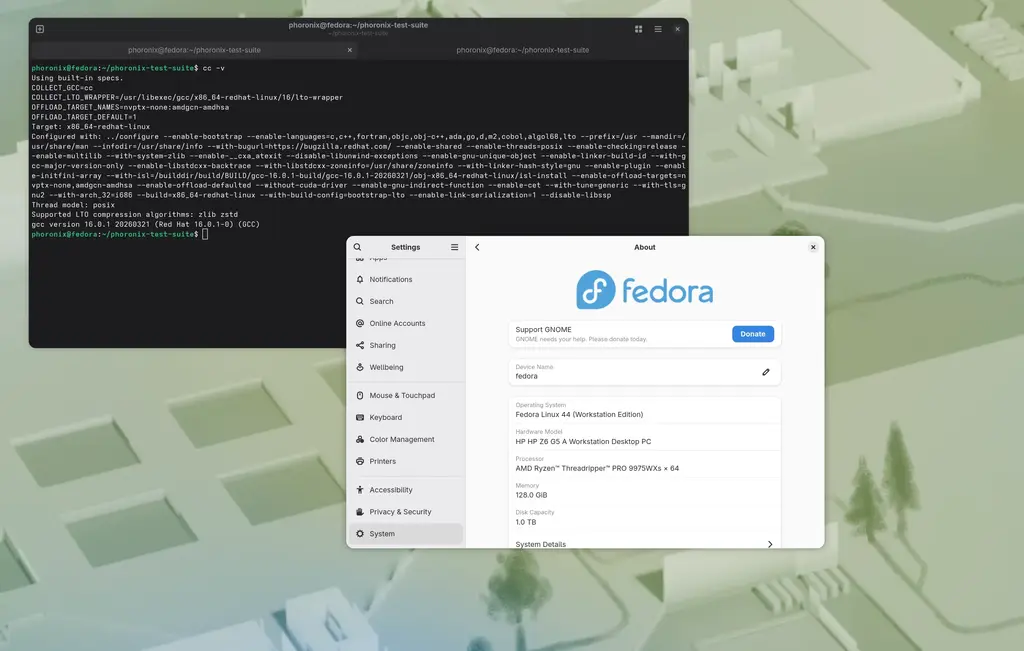This screenshot has height=651, width=1024.
Task: Click the Threadripper PRO 9975WXs processor text
Action: pos(597,468)
